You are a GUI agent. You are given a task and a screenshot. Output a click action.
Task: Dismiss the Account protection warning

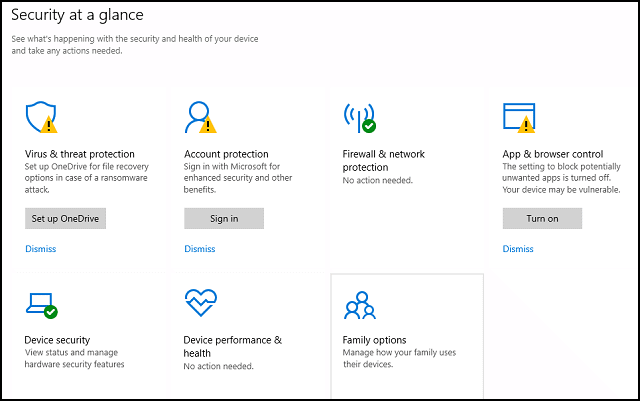coord(200,249)
